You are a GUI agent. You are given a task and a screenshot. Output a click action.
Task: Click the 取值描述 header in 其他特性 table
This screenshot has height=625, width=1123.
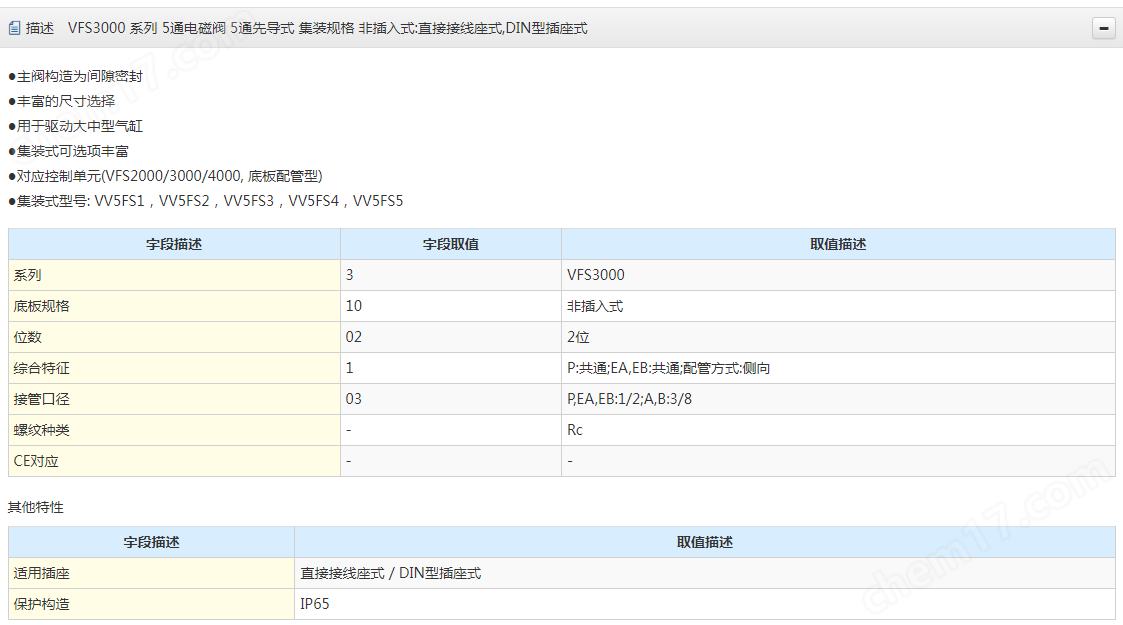click(x=705, y=542)
